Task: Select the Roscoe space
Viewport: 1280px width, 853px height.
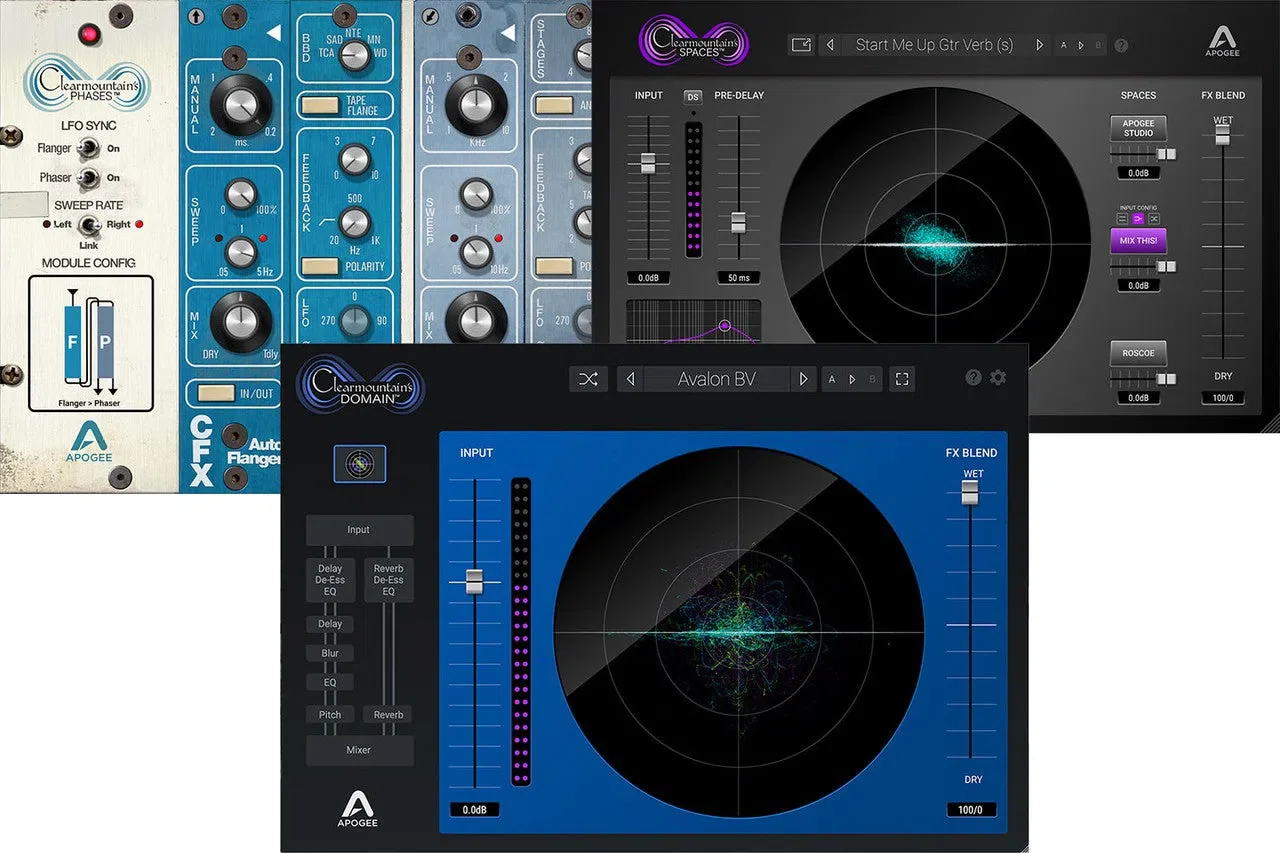Action: (x=1138, y=353)
